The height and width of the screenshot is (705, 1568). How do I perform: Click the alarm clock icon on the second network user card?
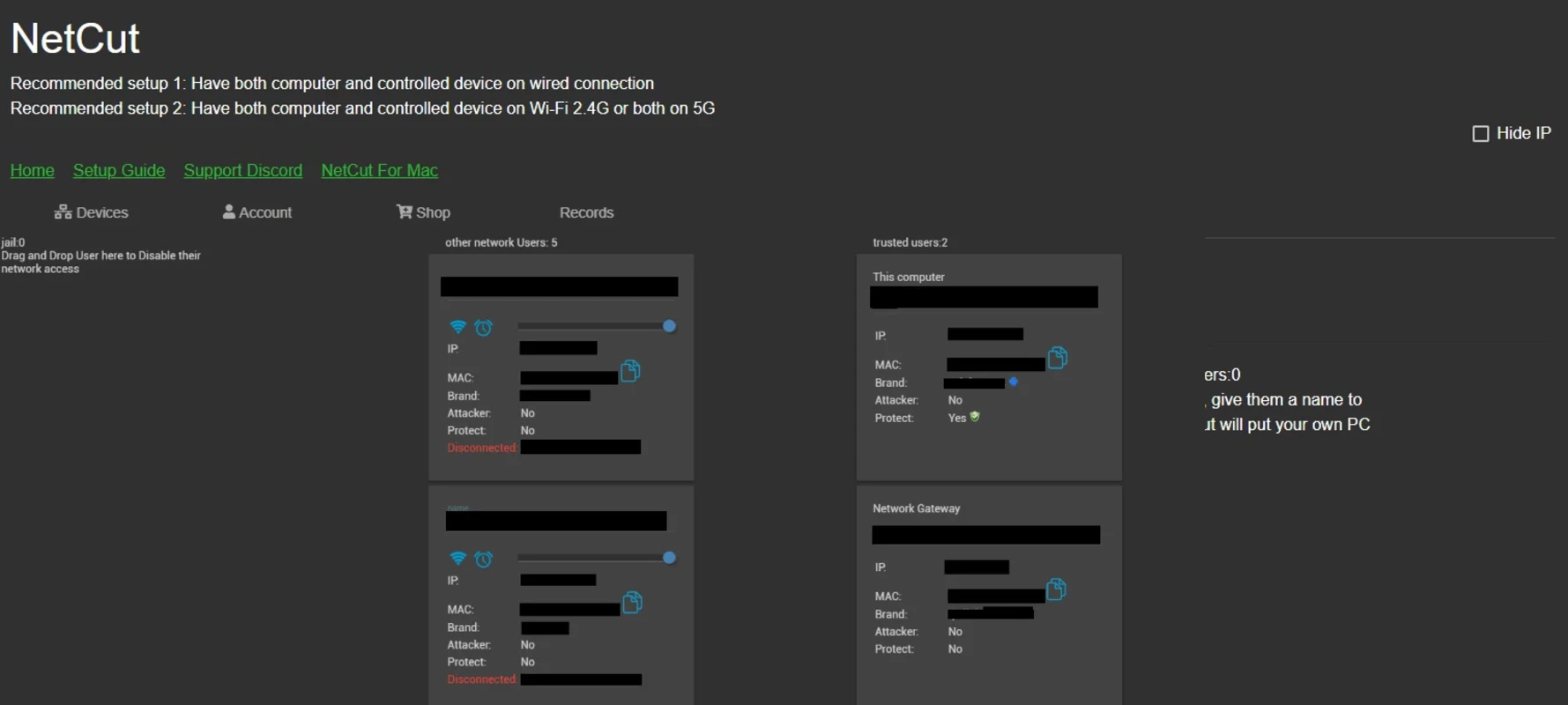(x=483, y=560)
